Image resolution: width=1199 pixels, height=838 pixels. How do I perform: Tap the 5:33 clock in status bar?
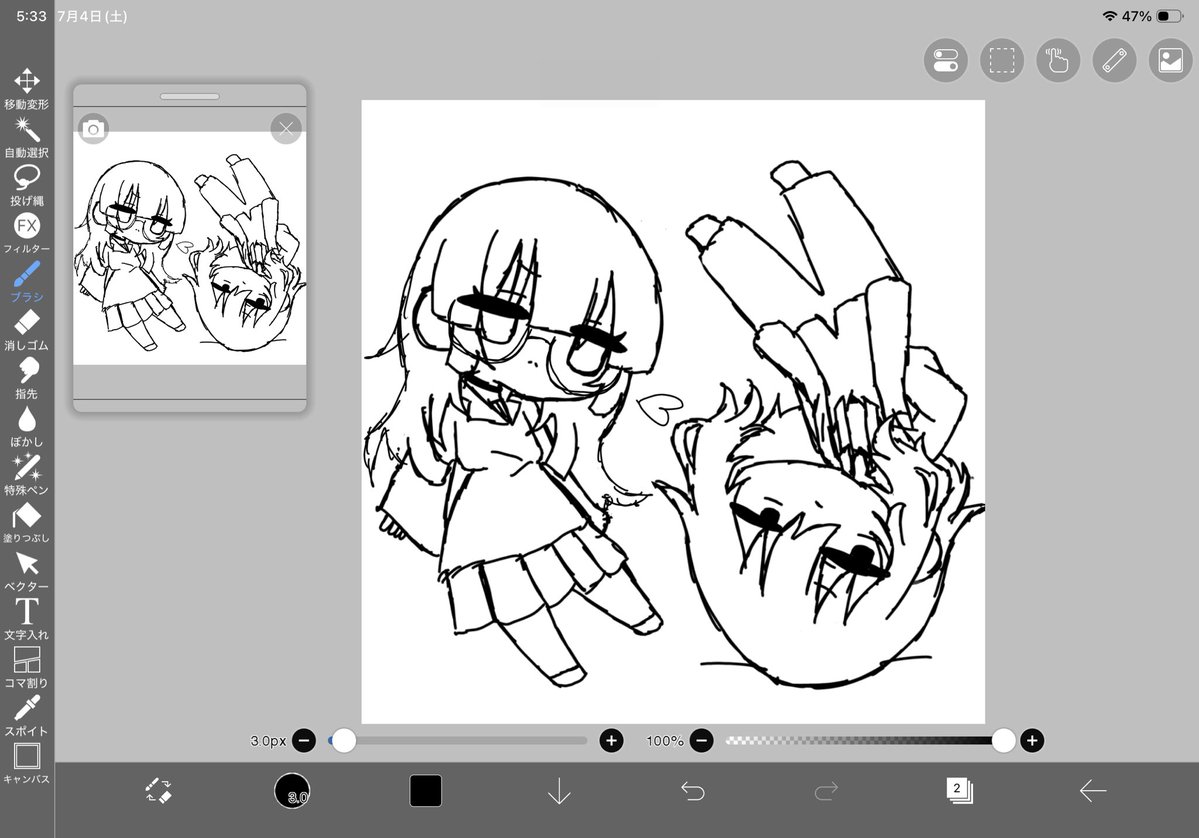point(31,16)
